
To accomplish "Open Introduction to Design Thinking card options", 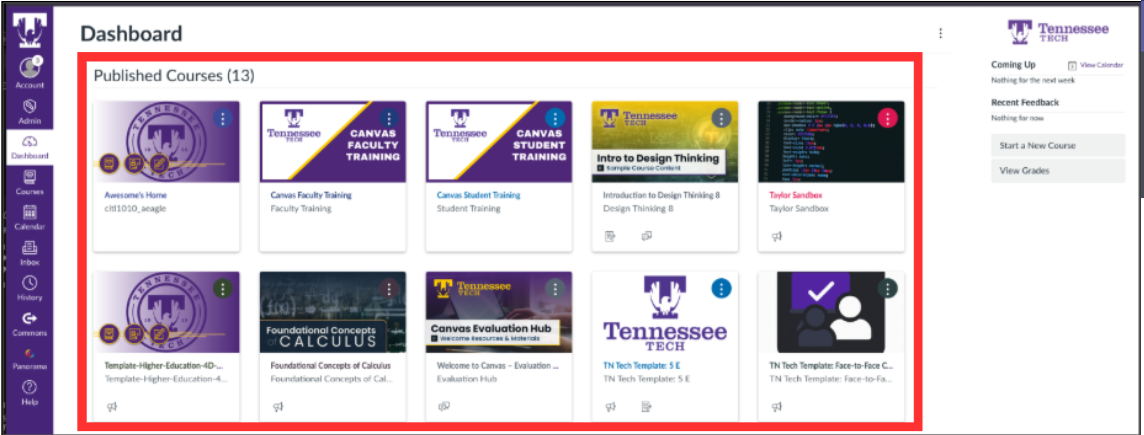I will point(722,118).
